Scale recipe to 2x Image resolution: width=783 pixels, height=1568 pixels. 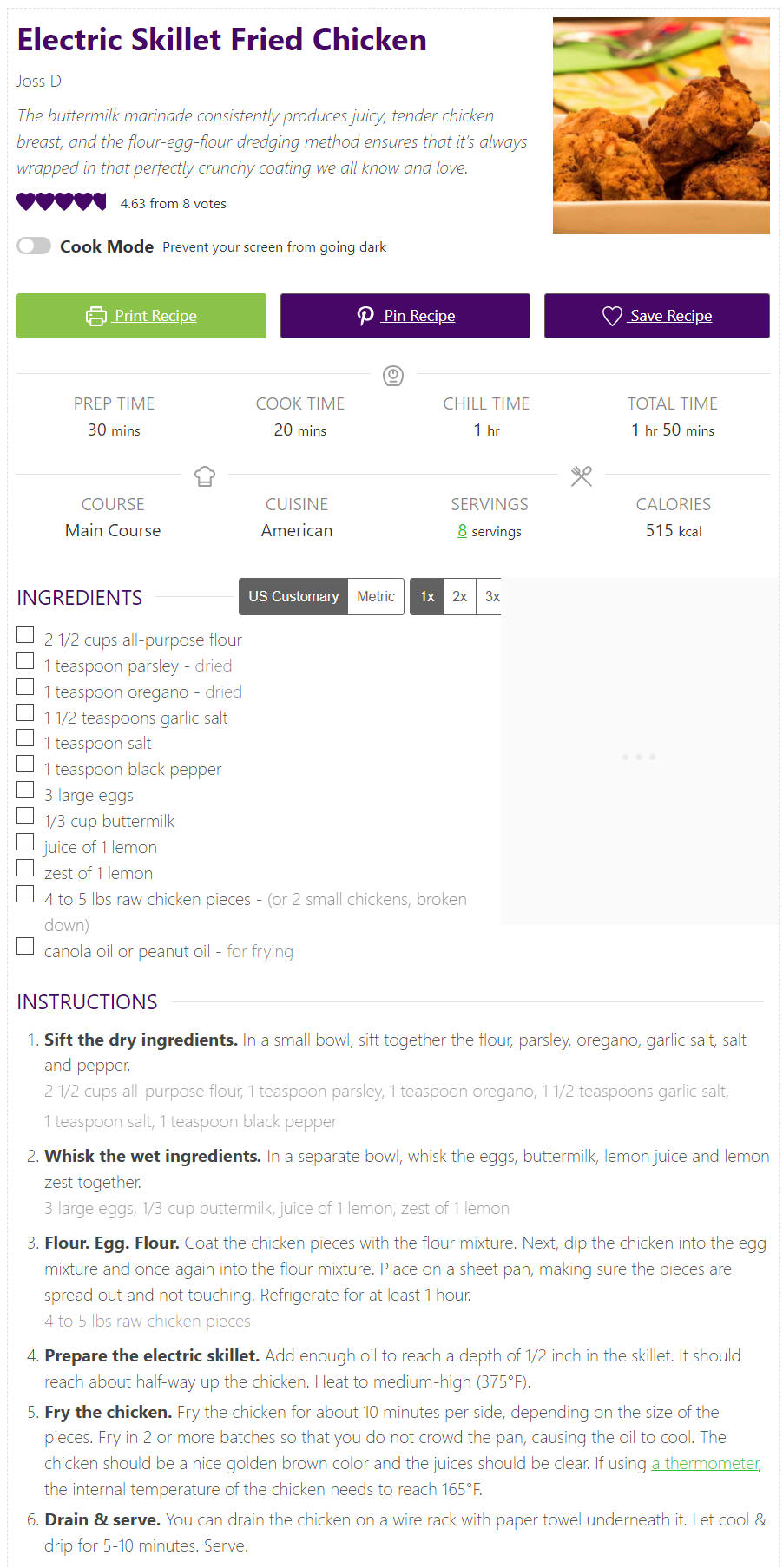[x=459, y=596]
